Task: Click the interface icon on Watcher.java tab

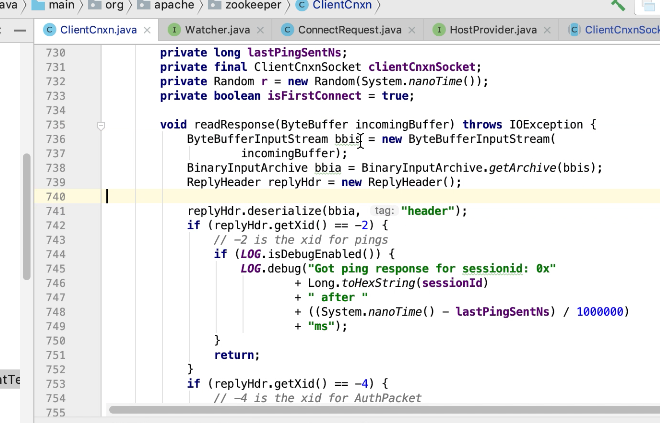Action: tap(174, 30)
